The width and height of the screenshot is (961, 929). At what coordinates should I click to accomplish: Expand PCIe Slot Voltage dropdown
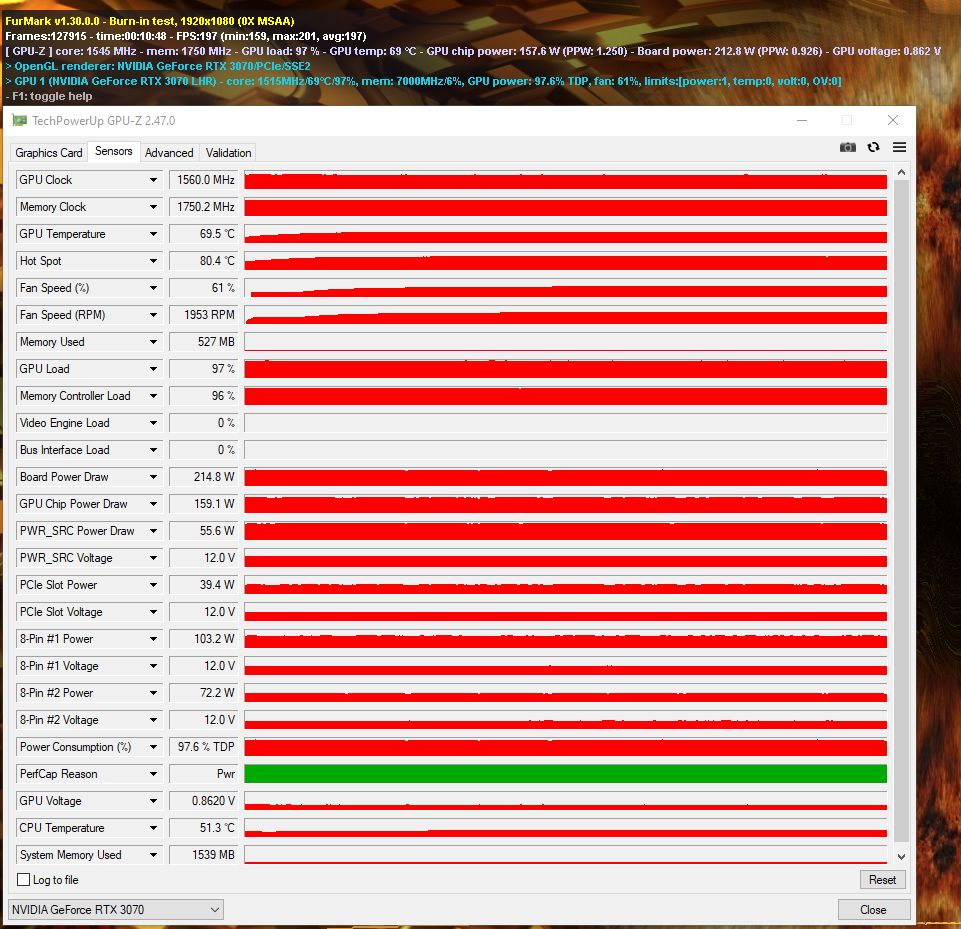click(153, 612)
